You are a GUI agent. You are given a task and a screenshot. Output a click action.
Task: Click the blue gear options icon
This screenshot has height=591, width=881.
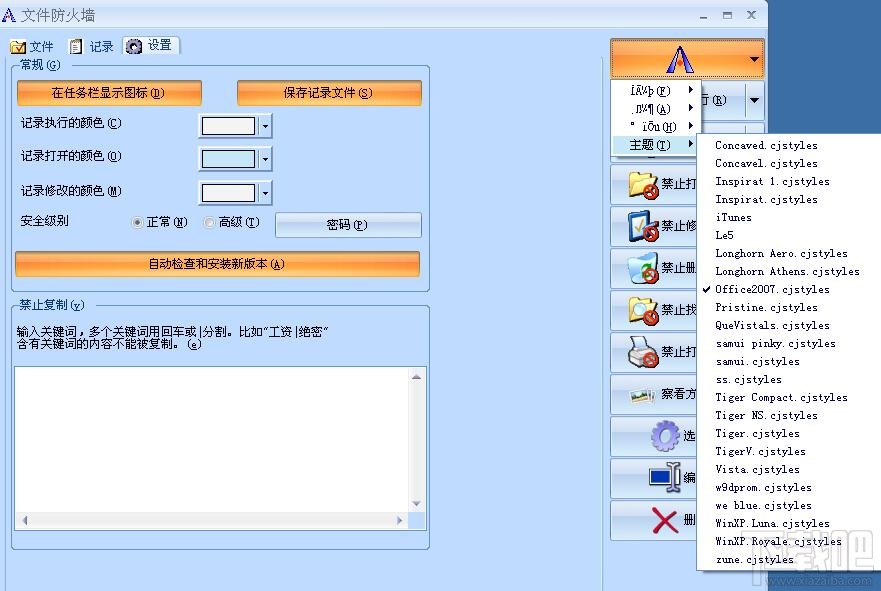pos(665,436)
